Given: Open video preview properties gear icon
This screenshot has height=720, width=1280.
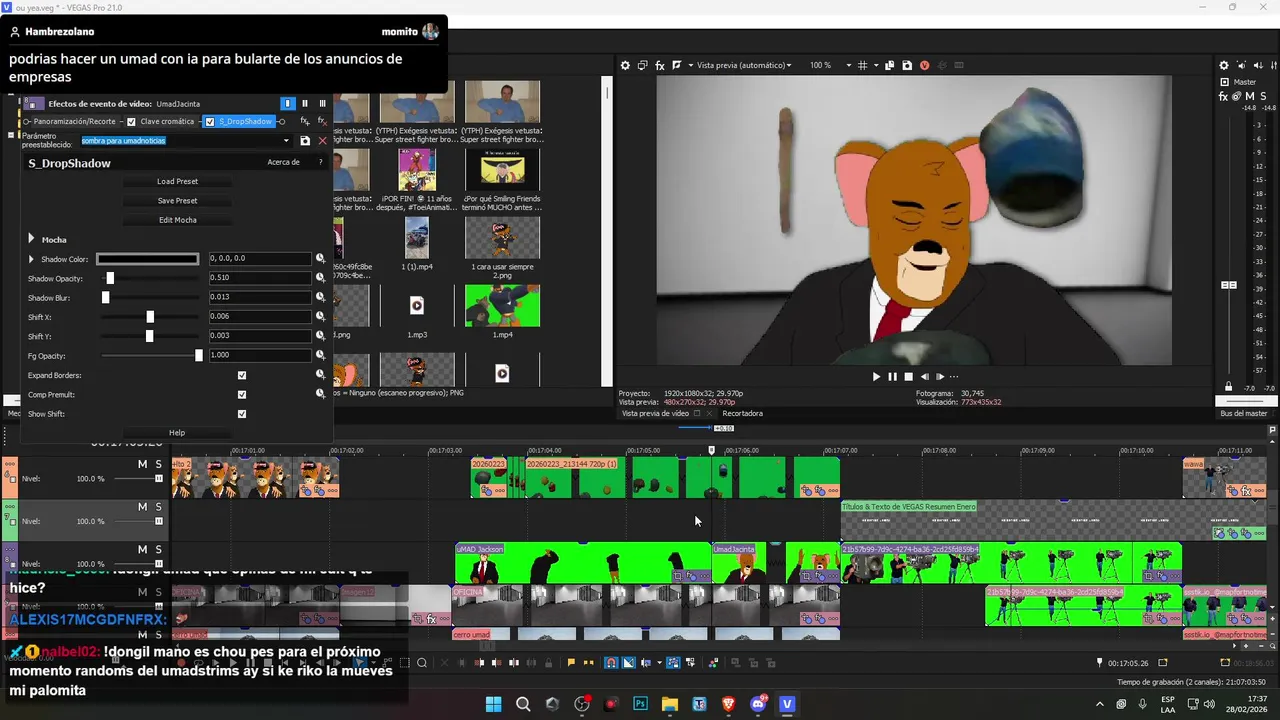Looking at the screenshot, I should pyautogui.click(x=626, y=65).
